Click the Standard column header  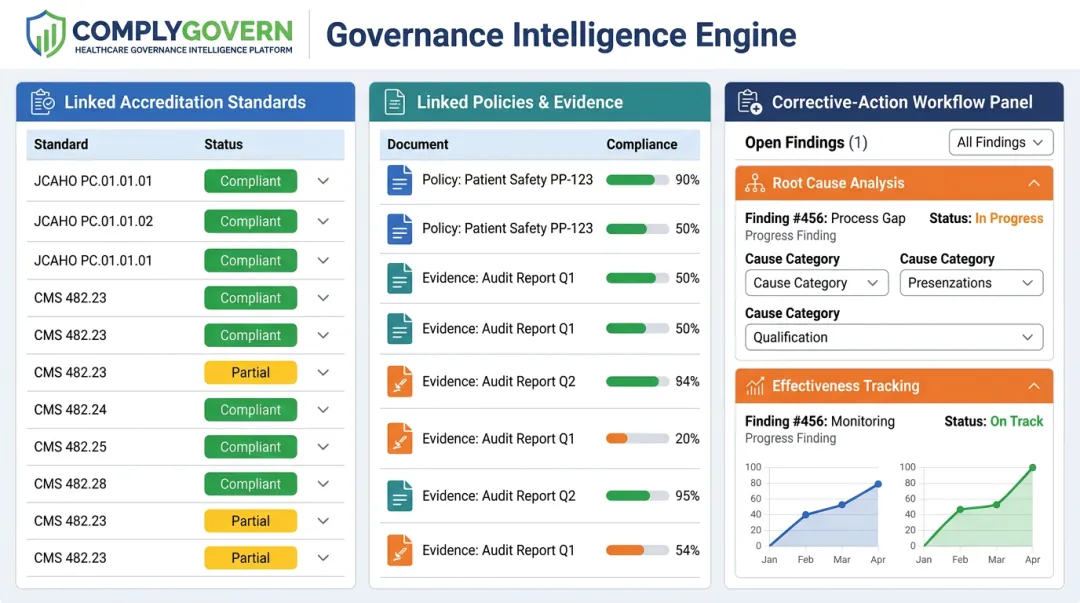point(61,145)
